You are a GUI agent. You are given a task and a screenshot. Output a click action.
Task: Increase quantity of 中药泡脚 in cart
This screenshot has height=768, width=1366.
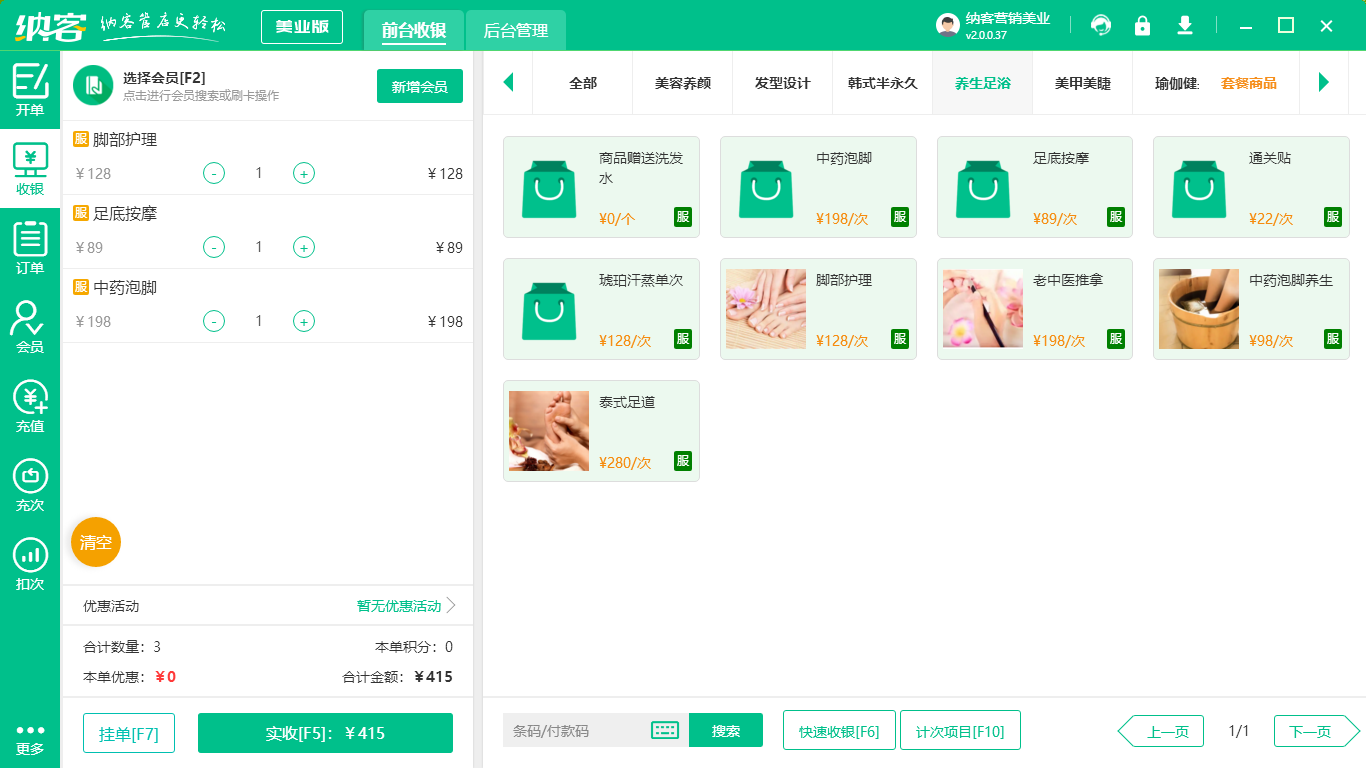tap(304, 321)
